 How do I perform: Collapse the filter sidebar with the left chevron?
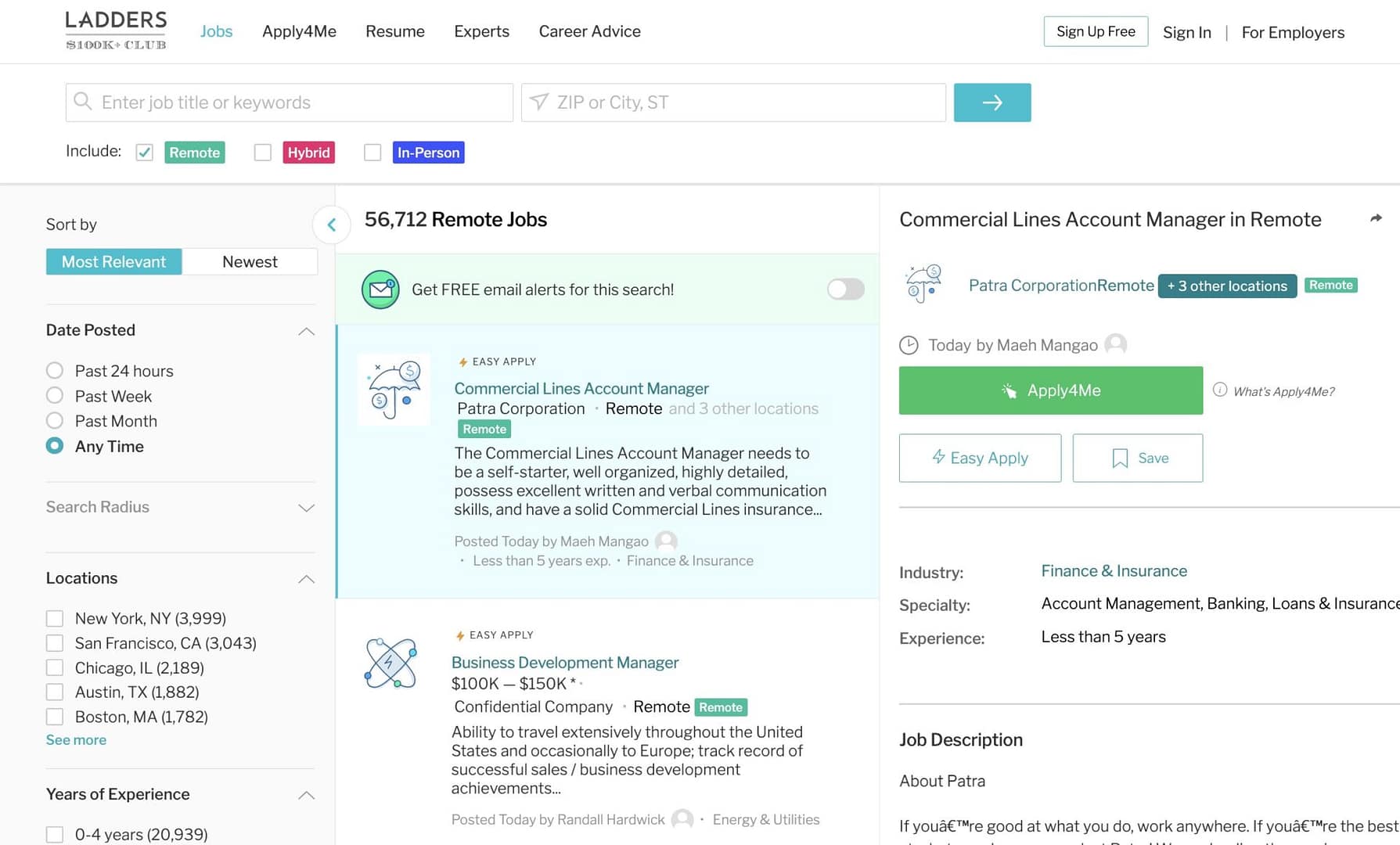click(331, 225)
